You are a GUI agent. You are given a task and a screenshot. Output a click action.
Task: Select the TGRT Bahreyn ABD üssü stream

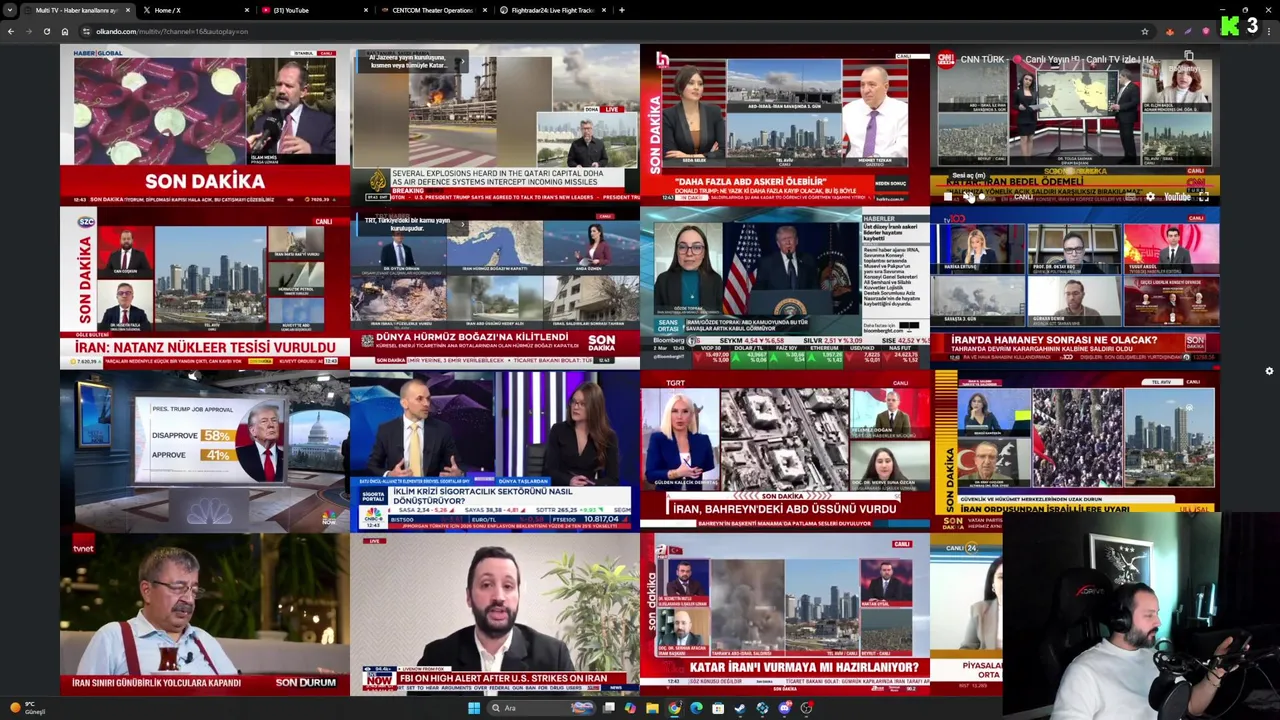tap(785, 452)
